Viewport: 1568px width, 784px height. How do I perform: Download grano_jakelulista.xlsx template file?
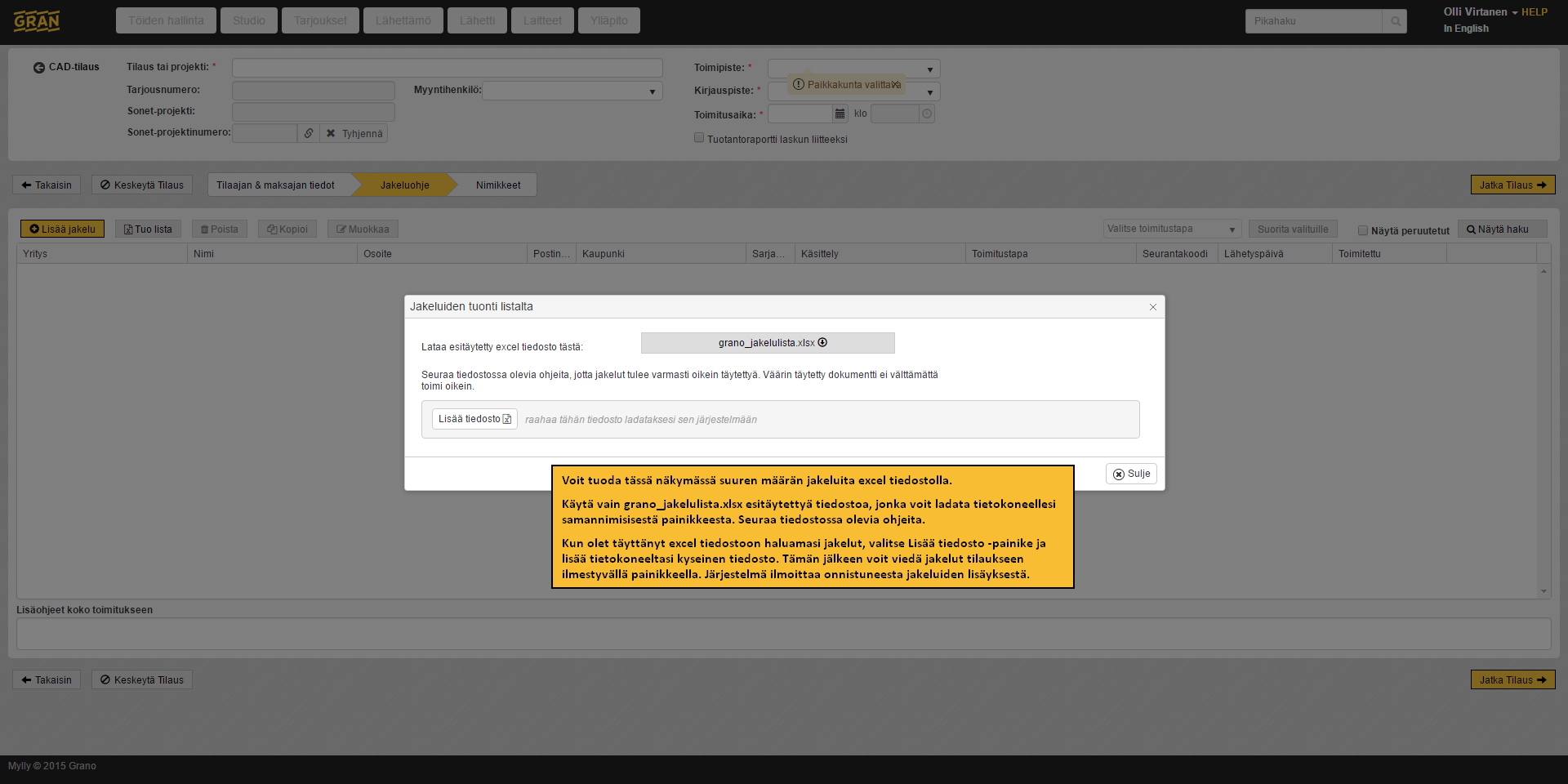tap(768, 343)
